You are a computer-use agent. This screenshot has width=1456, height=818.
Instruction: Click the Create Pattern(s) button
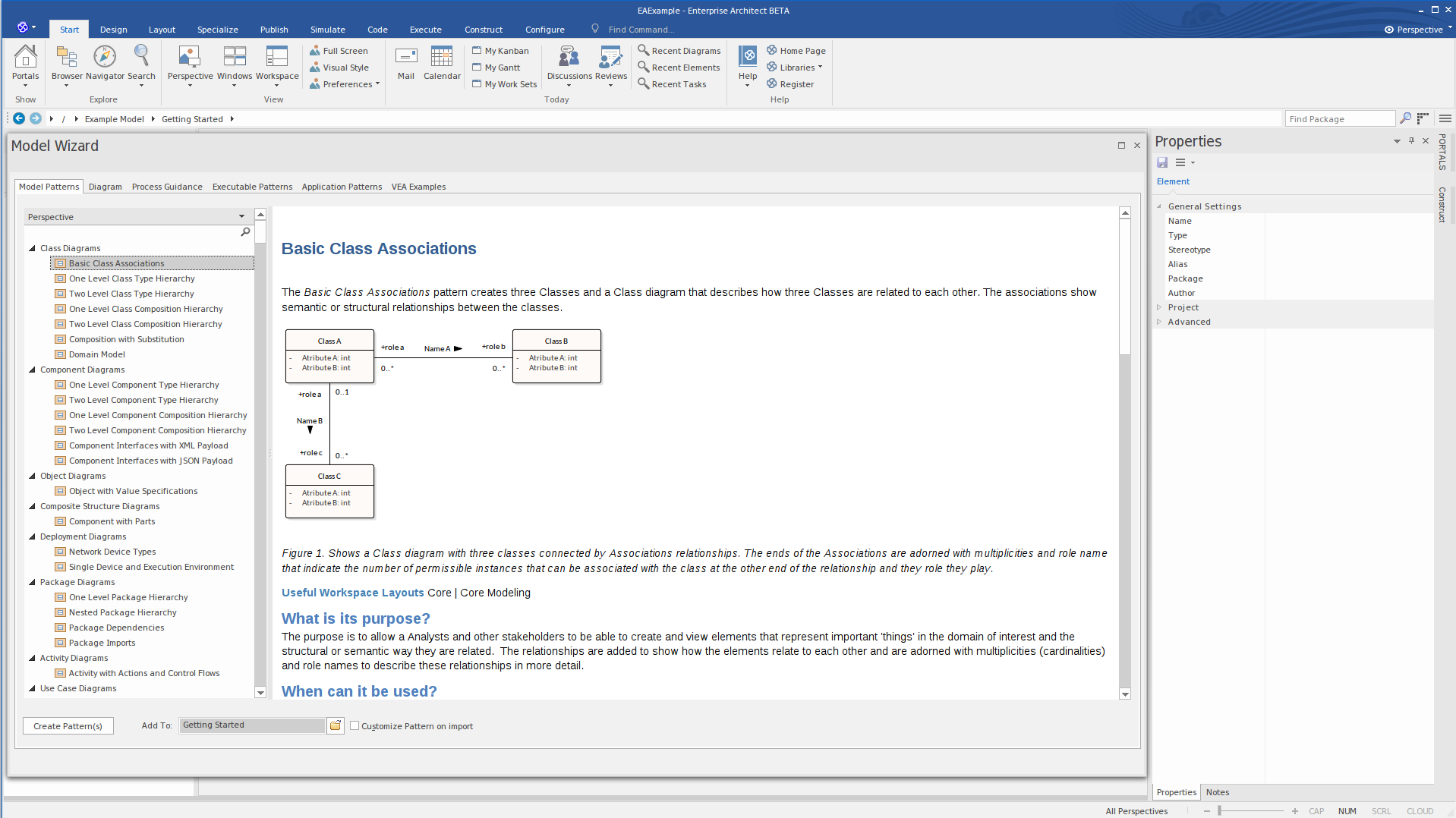coord(68,726)
